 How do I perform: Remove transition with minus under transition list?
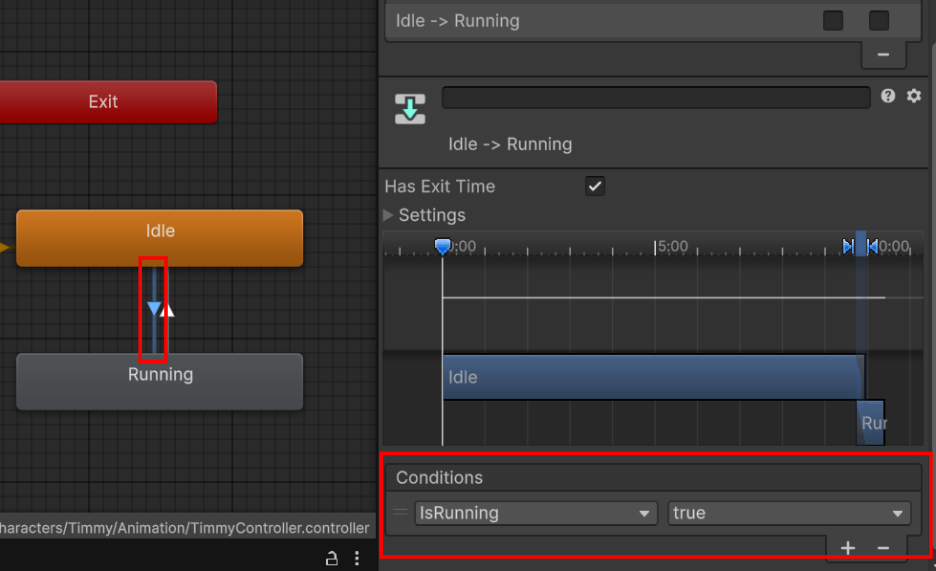click(883, 55)
